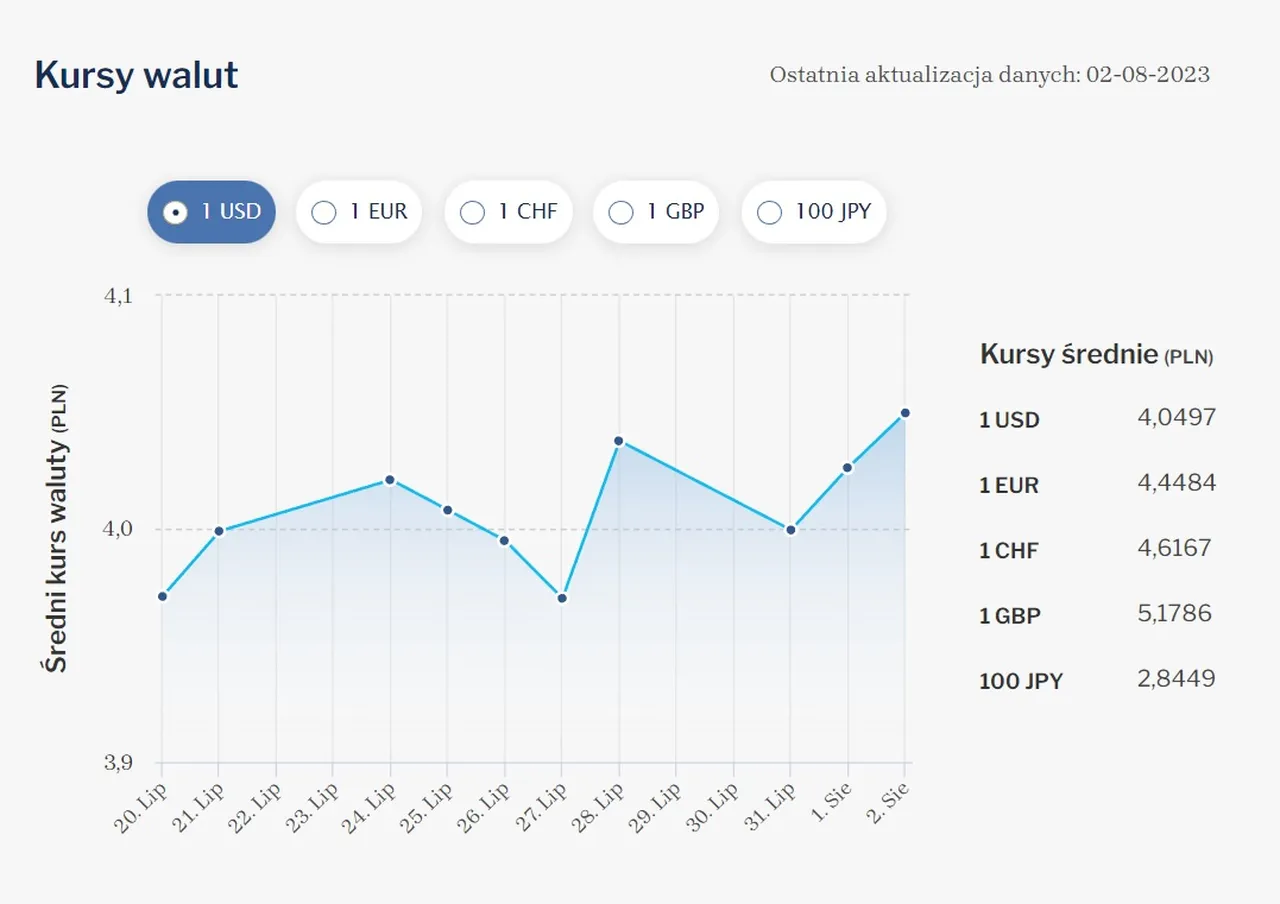Choose the 1 CHF currency option
Viewport: 1280px width, 904px height.
point(508,212)
